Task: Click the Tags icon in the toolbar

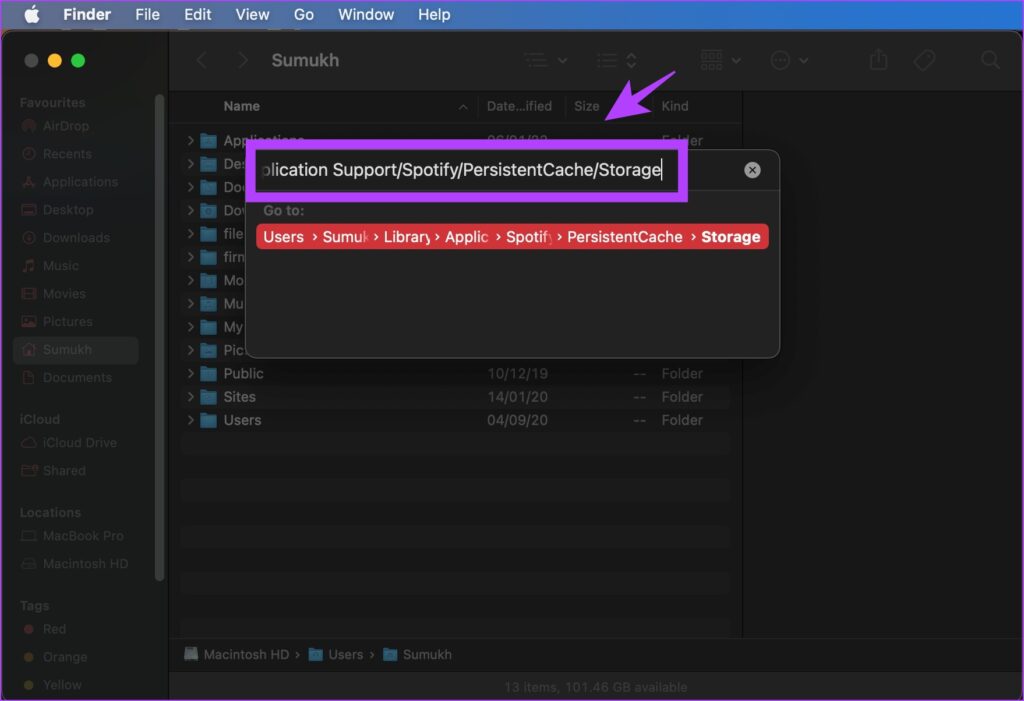Action: [923, 60]
